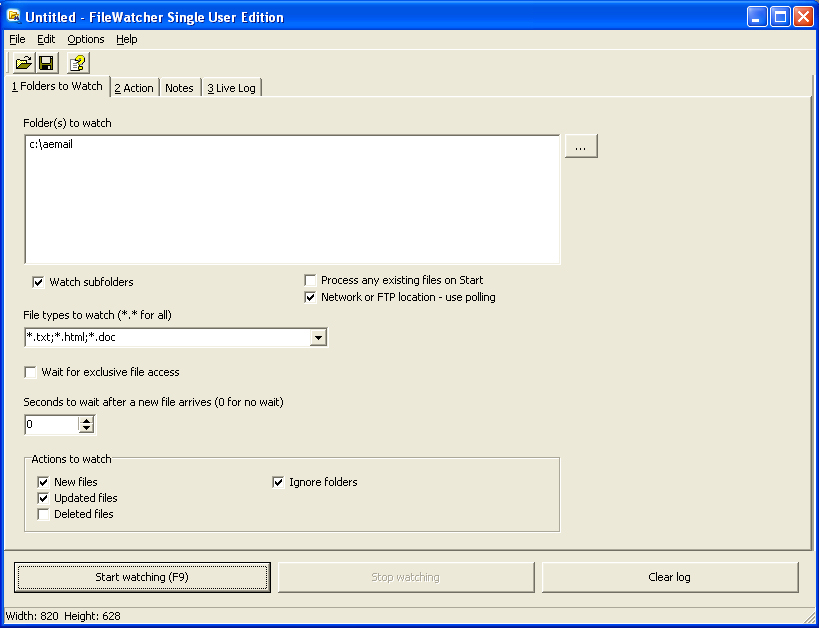Open the file types to watch dropdown
Image resolution: width=819 pixels, height=628 pixels.
click(x=318, y=337)
